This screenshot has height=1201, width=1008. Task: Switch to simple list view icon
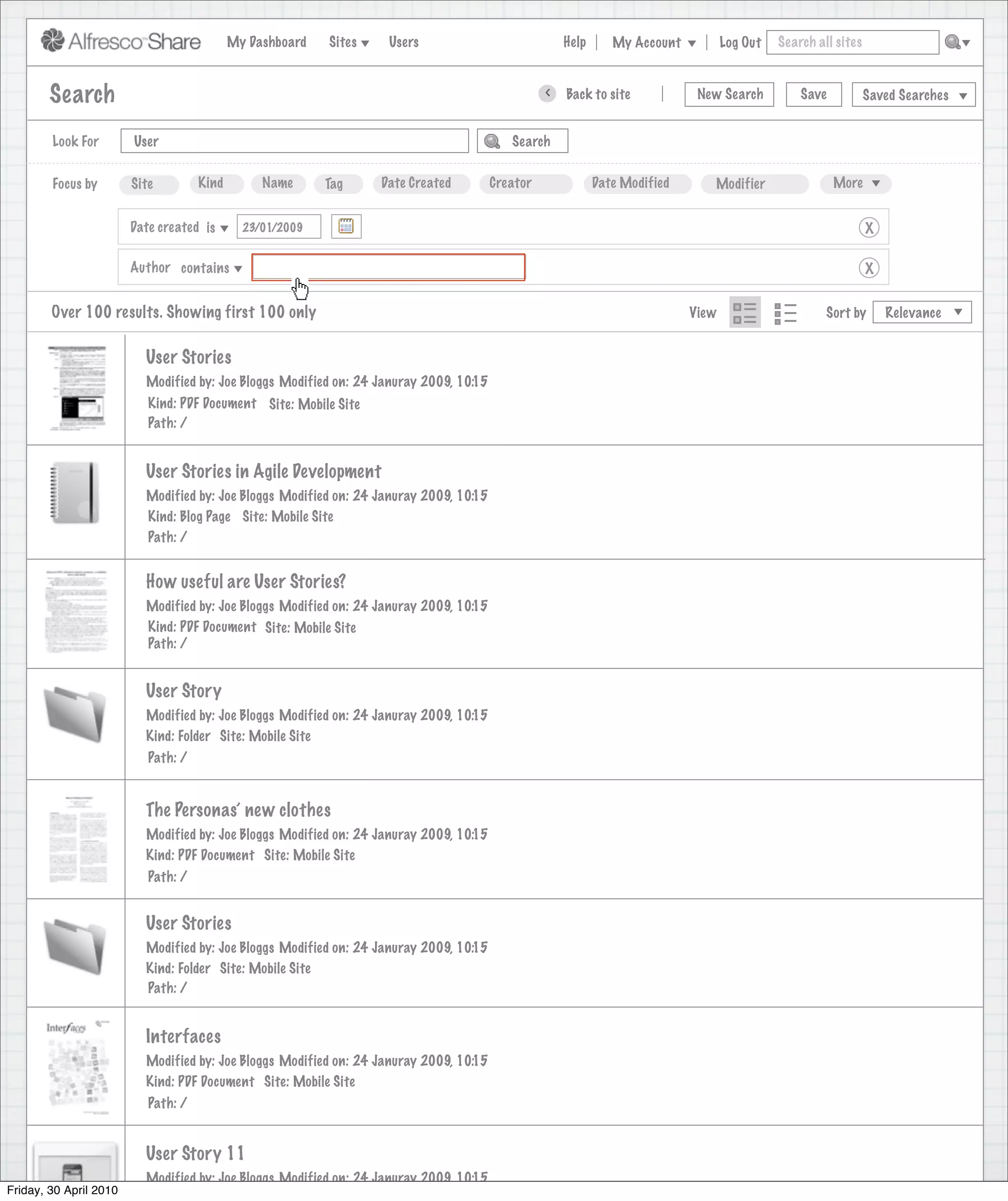[x=785, y=313]
